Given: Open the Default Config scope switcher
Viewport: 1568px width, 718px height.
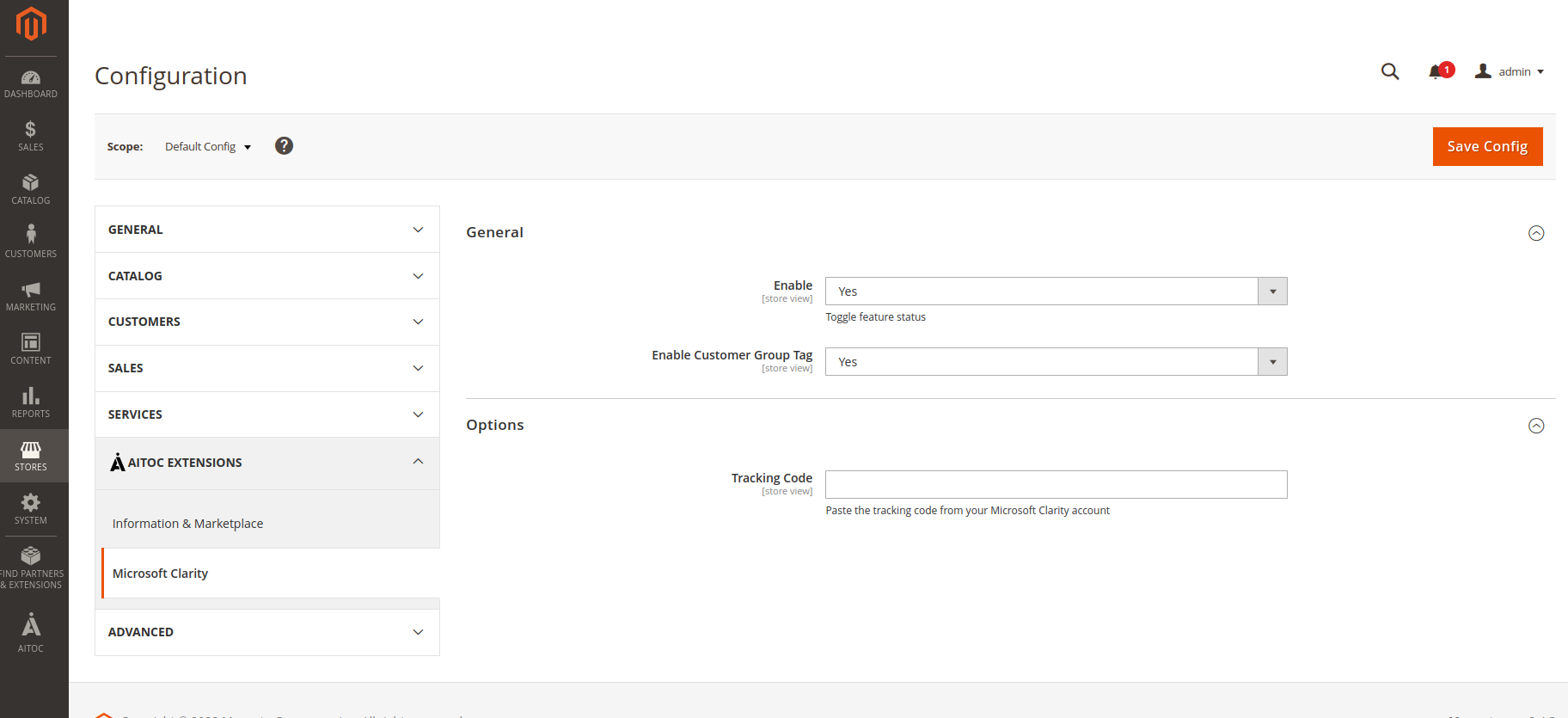Looking at the screenshot, I should (x=208, y=147).
